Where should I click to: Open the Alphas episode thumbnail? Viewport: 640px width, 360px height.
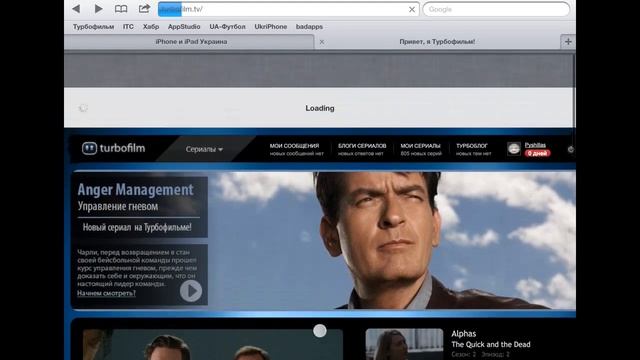404,344
